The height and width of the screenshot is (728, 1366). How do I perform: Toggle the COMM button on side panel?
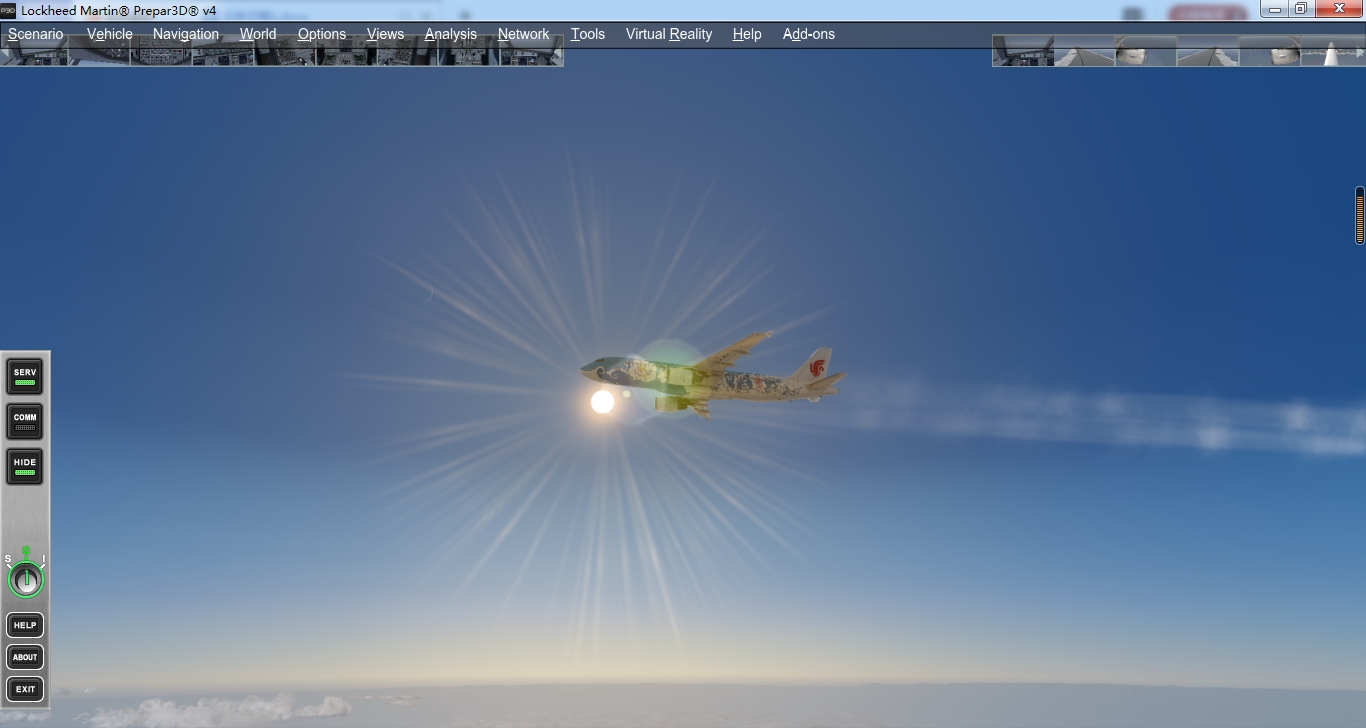coord(25,421)
